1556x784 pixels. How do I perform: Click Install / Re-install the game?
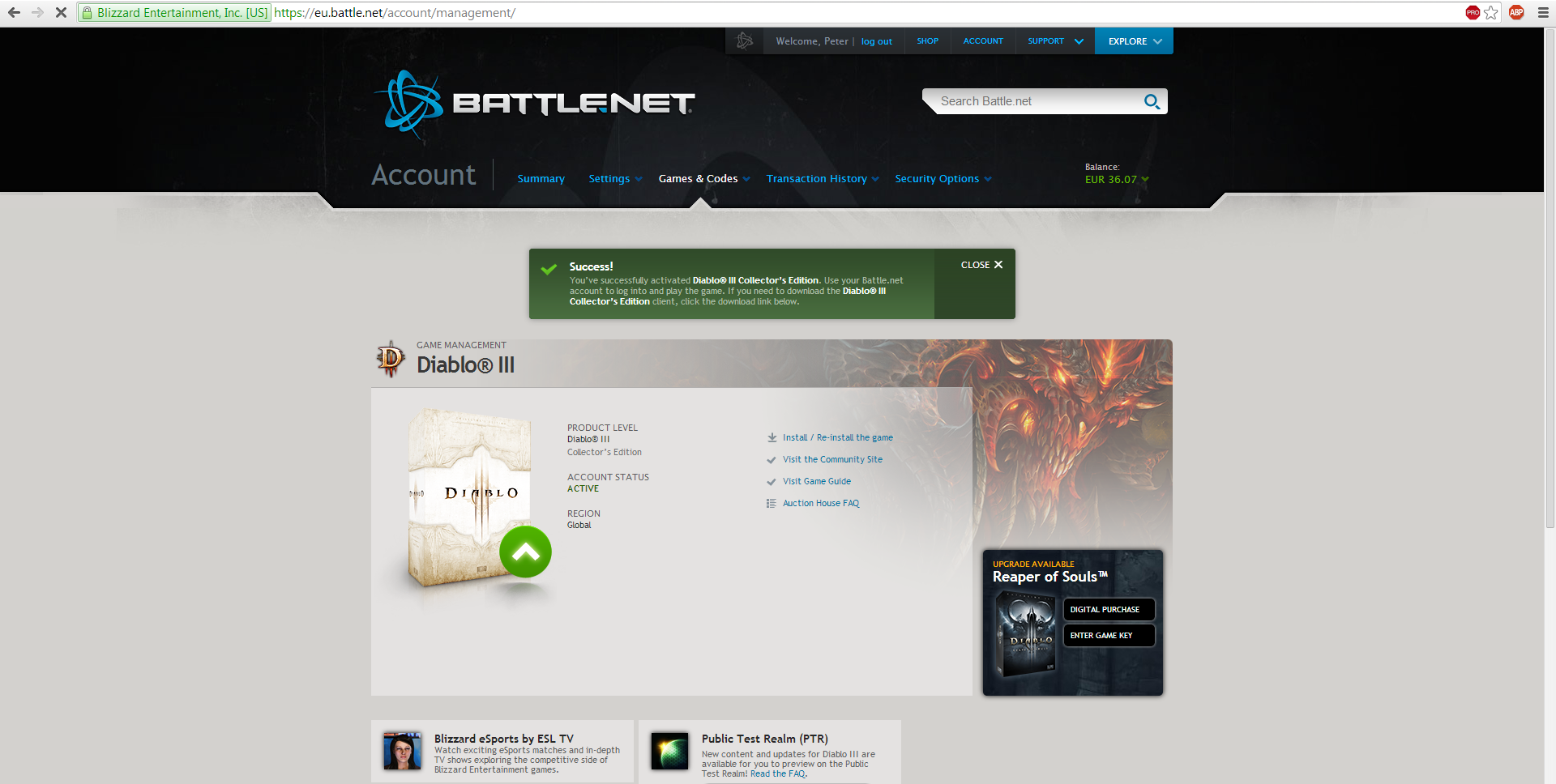(x=838, y=437)
